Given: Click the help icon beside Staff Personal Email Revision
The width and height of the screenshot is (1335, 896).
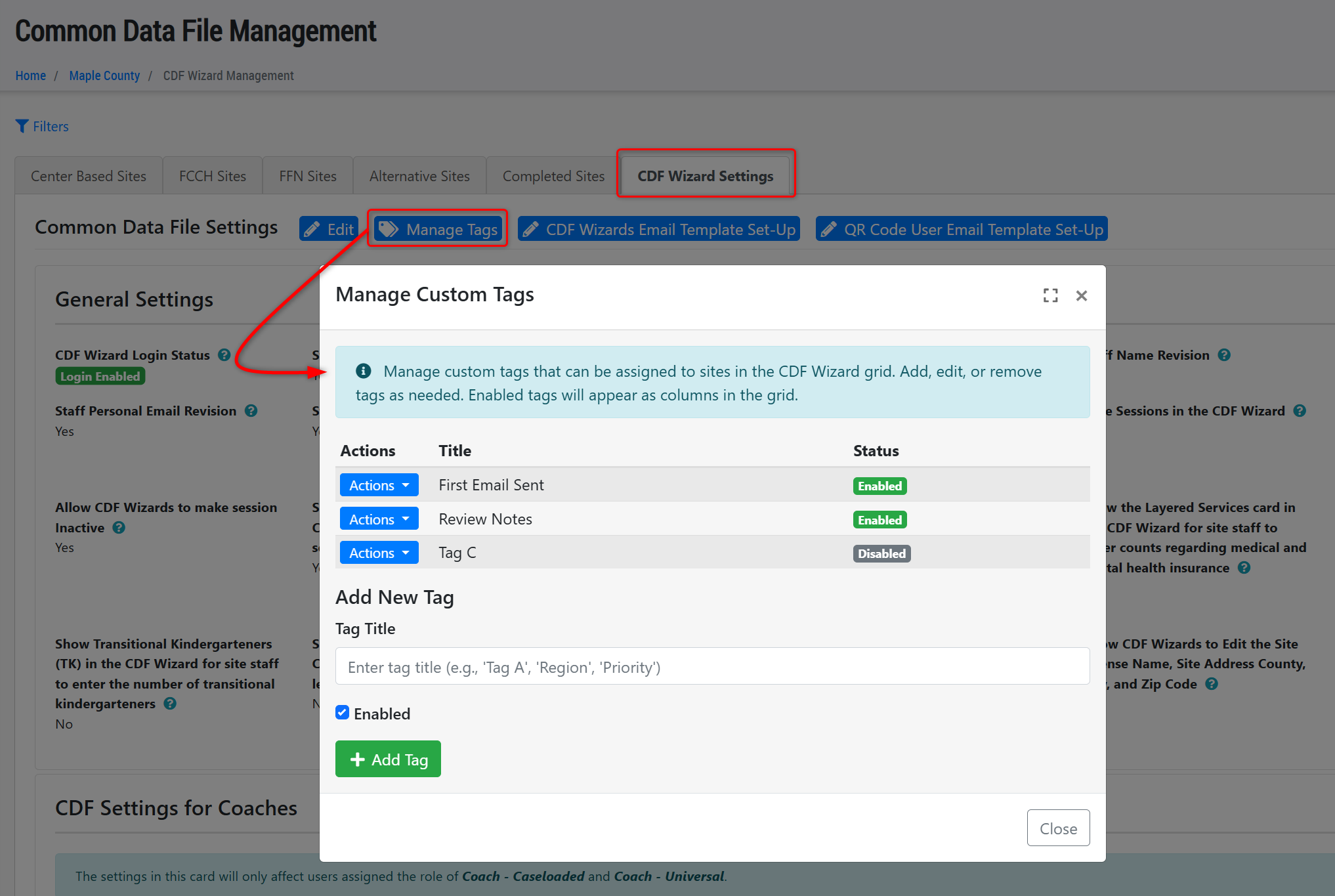Looking at the screenshot, I should (251, 411).
